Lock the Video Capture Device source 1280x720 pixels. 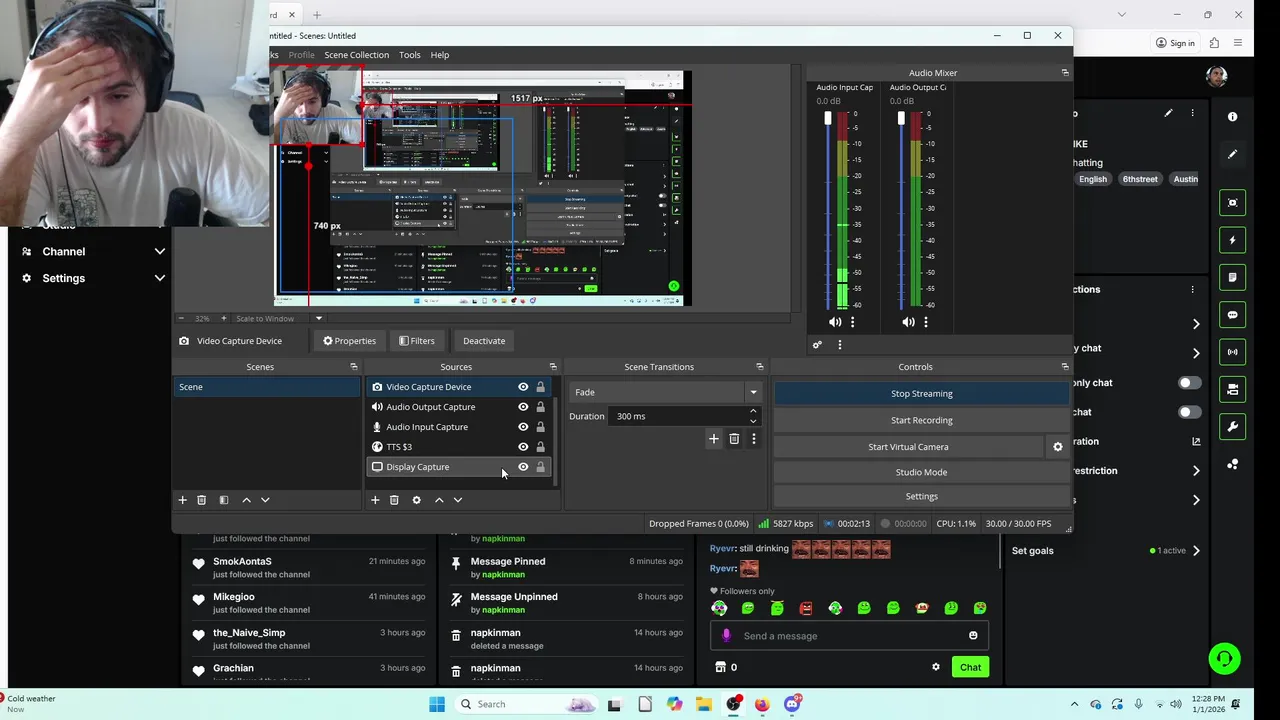[x=541, y=387]
